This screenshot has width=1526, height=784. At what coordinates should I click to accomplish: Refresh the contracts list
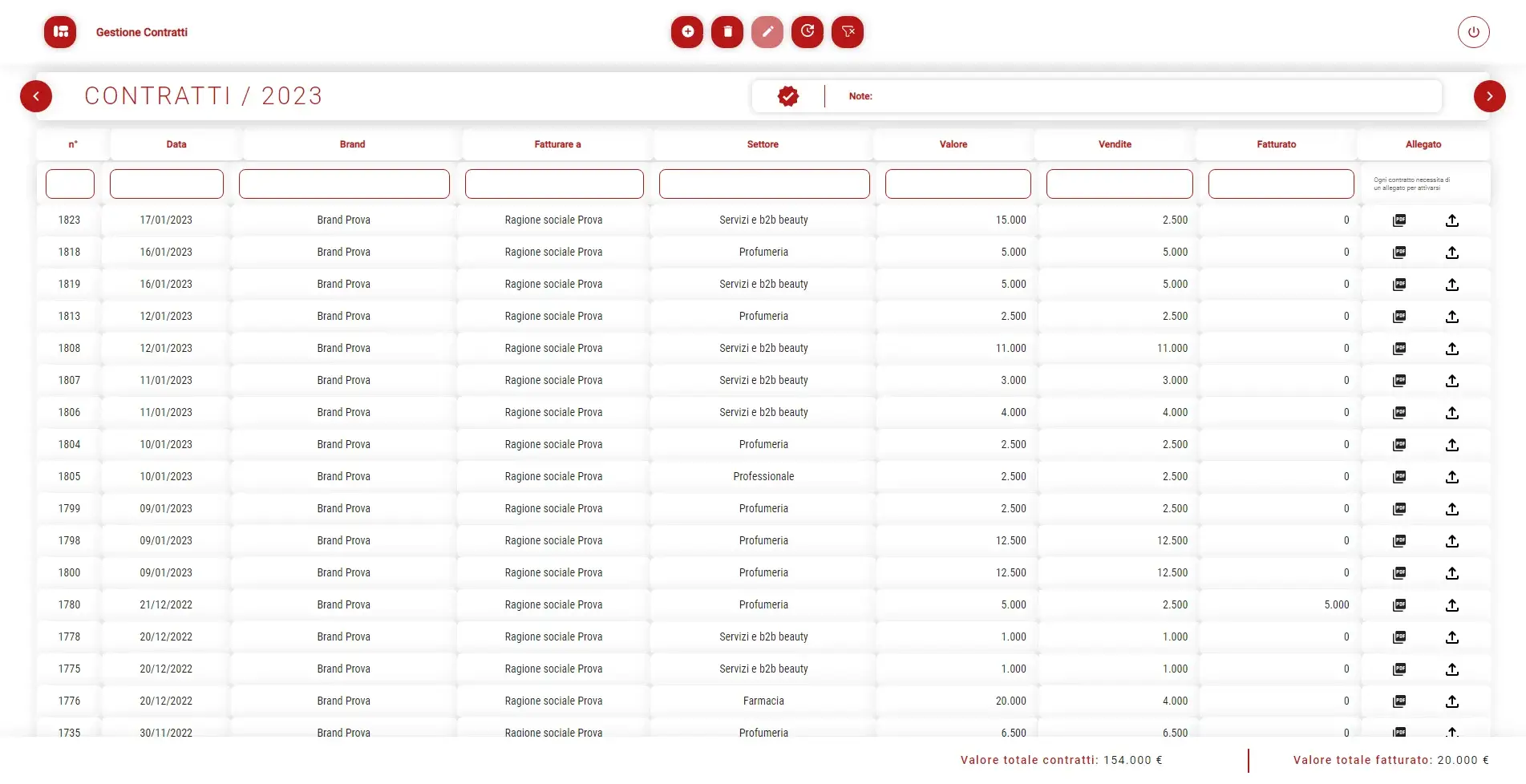[x=808, y=32]
